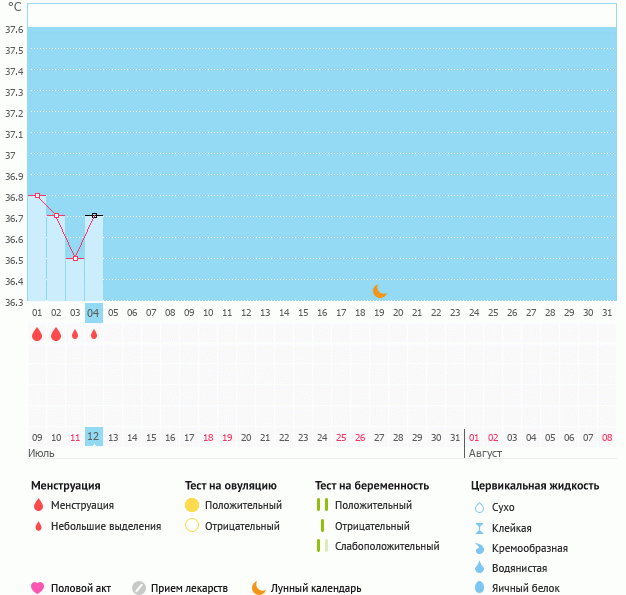Screen dimensions: 626x595
Task: Click the 'Лунный календарь' moon legend icon
Action: 259,588
